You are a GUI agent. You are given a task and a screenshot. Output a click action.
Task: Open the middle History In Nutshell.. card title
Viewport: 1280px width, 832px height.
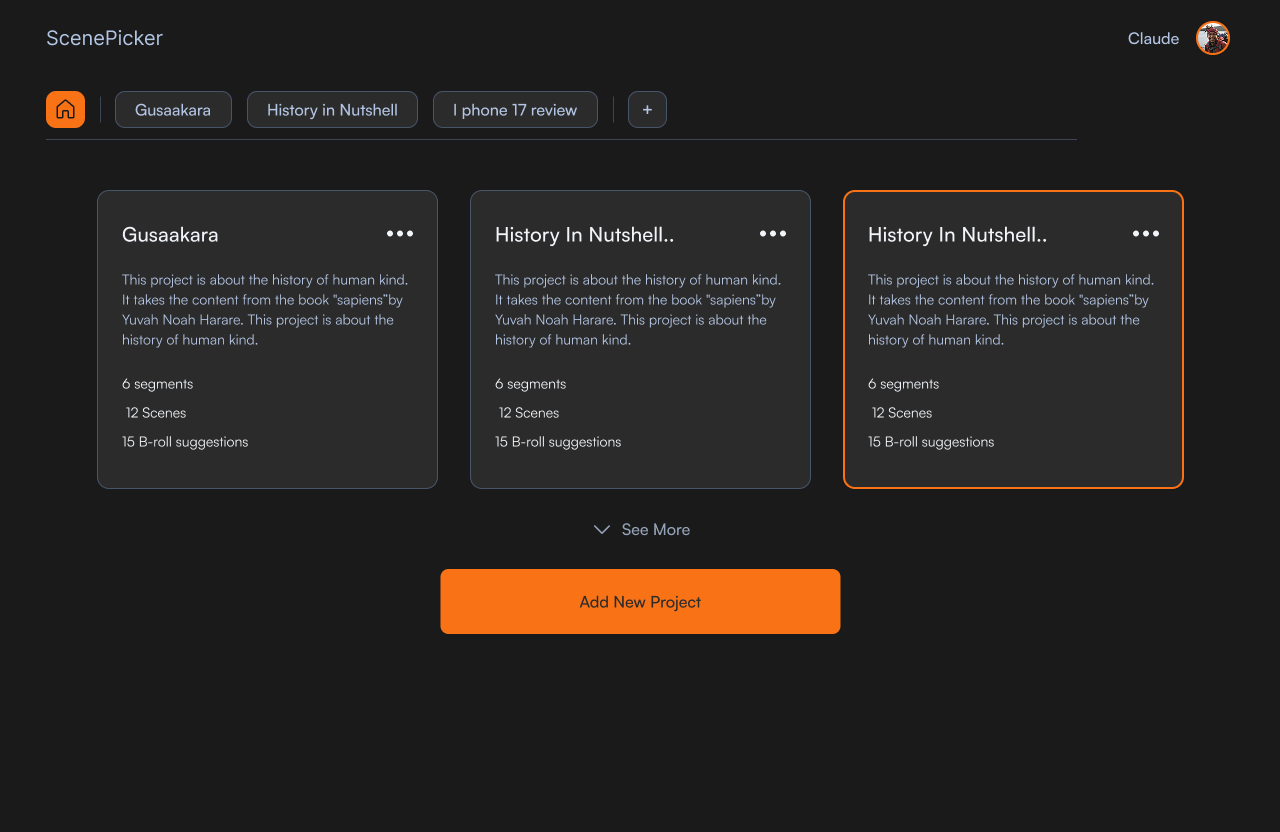click(x=584, y=235)
